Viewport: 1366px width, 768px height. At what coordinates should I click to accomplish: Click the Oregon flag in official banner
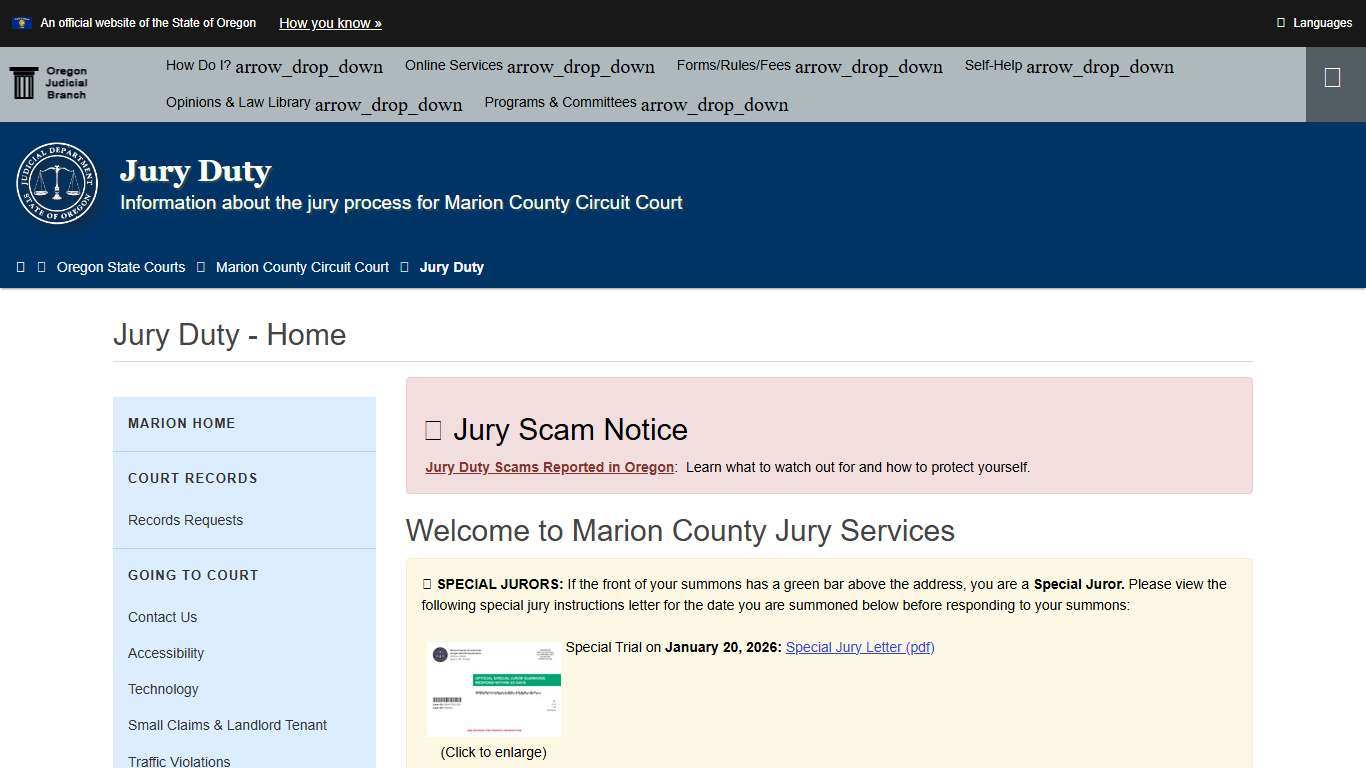click(x=22, y=22)
